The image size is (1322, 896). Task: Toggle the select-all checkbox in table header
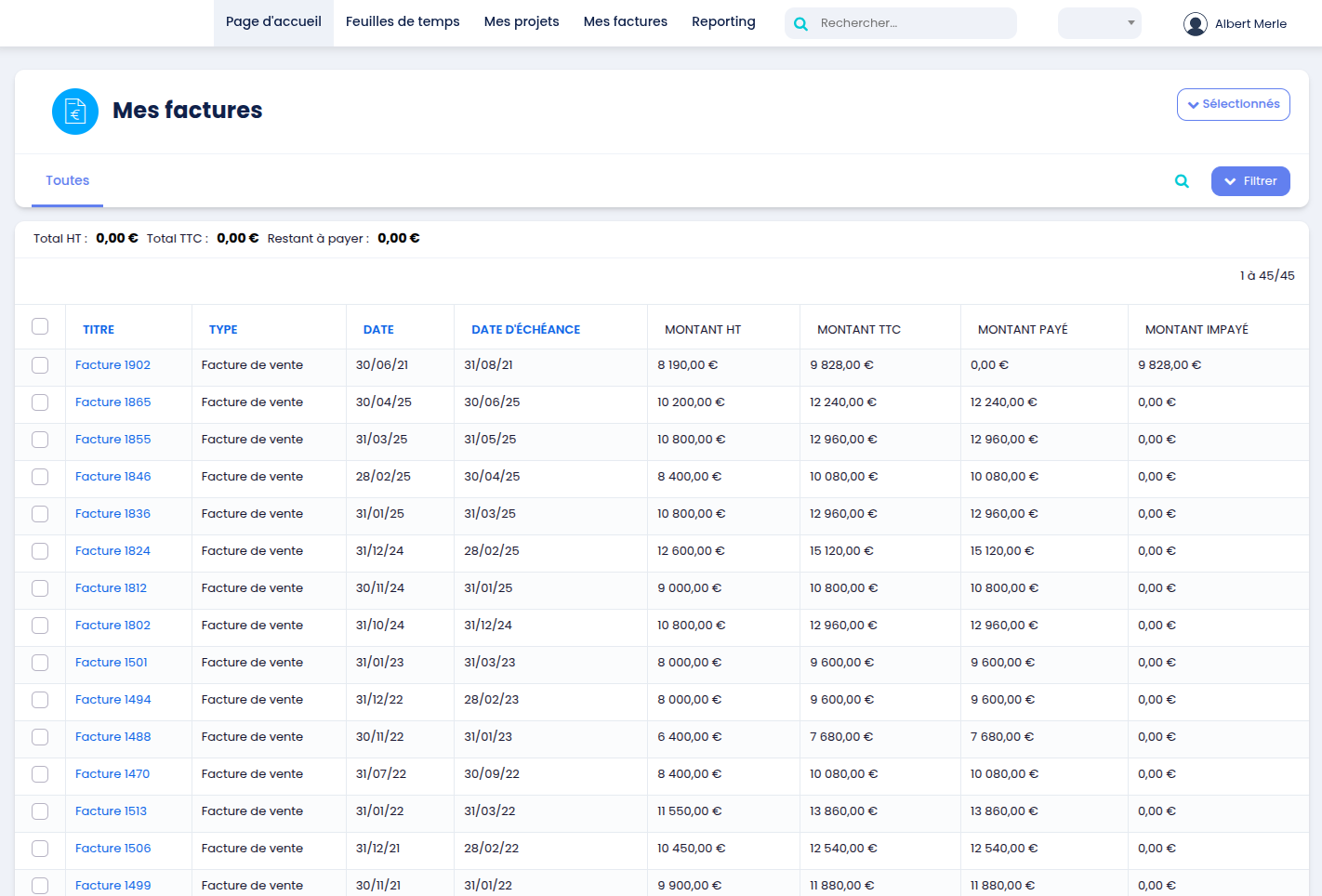click(40, 326)
